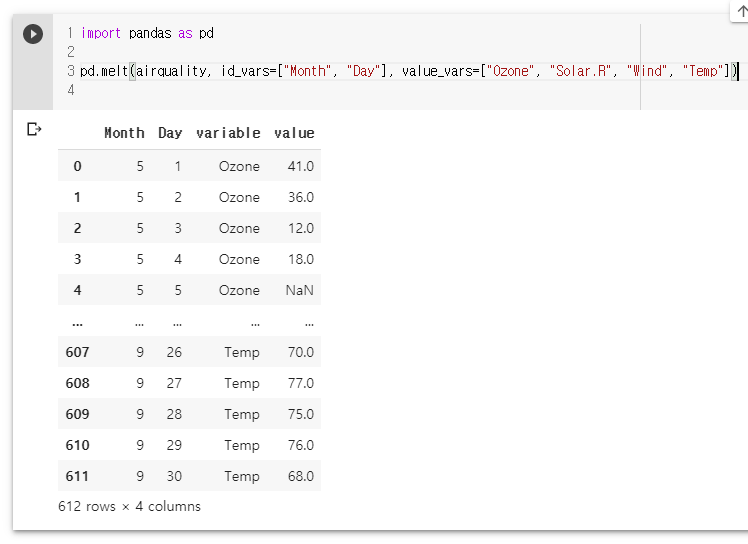Screen dimensions: 748x544
Task: Click the "Solar.R" string in code
Action: pos(580,71)
